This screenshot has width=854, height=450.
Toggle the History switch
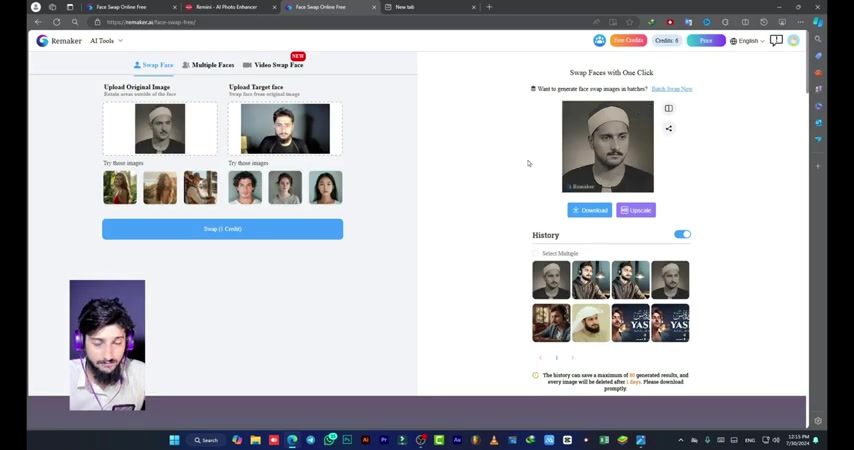point(682,234)
